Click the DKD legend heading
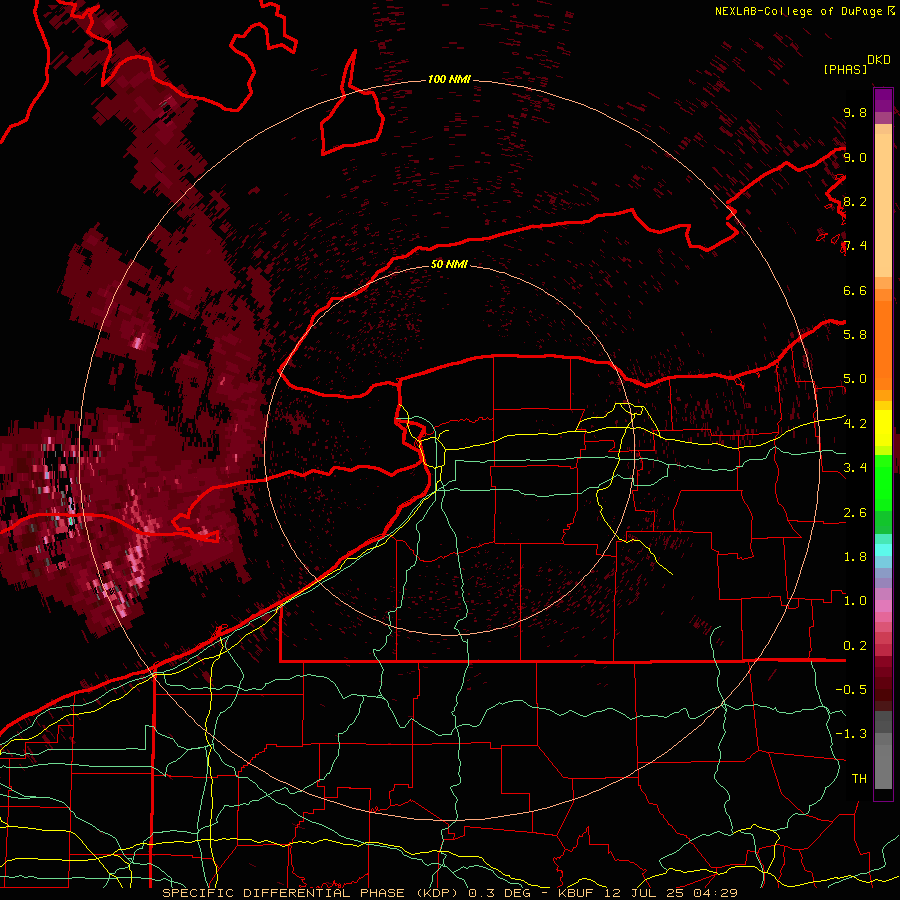This screenshot has width=900, height=900. tap(879, 60)
